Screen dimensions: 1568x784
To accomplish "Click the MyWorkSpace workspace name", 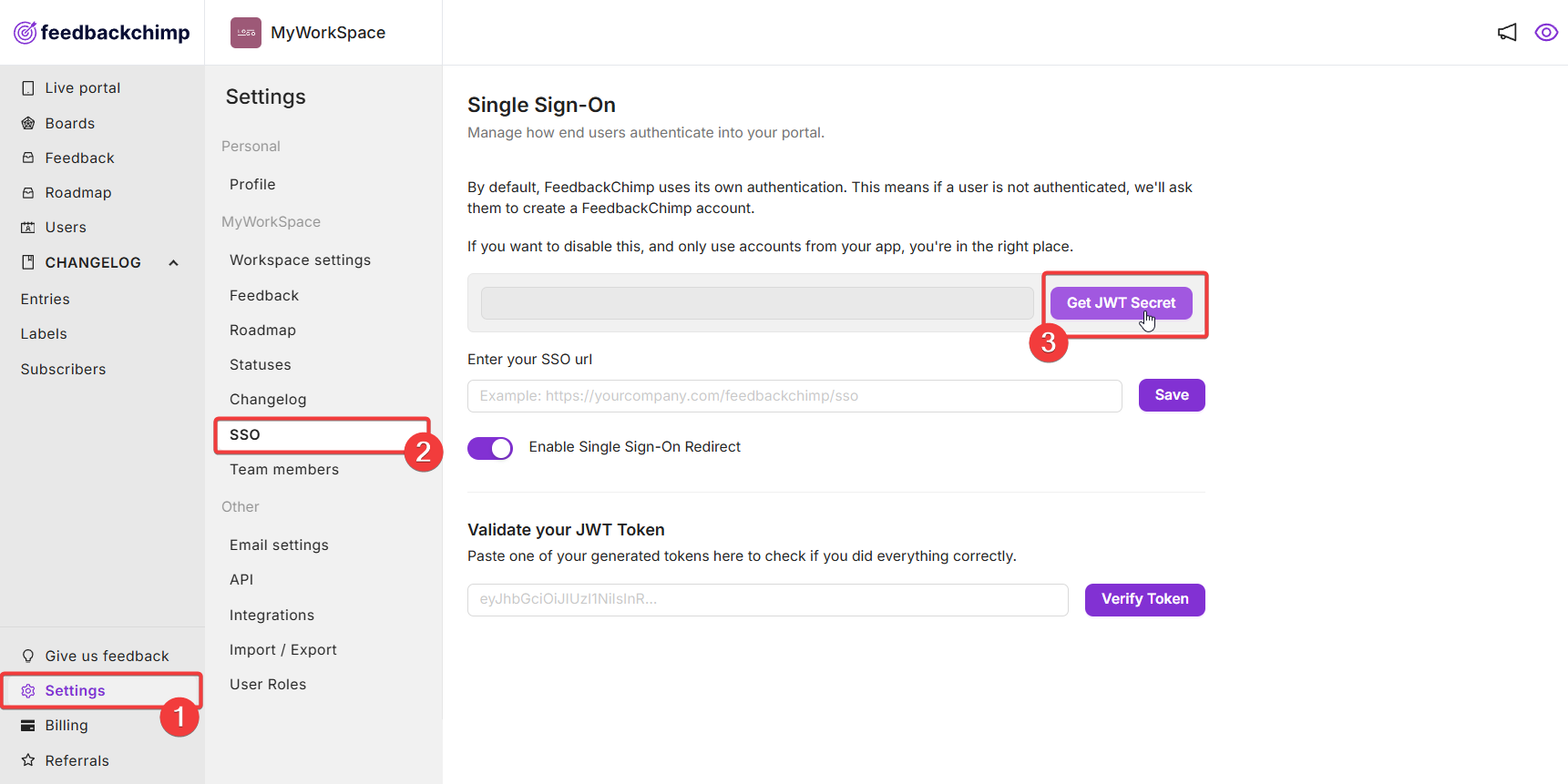I will (x=328, y=33).
